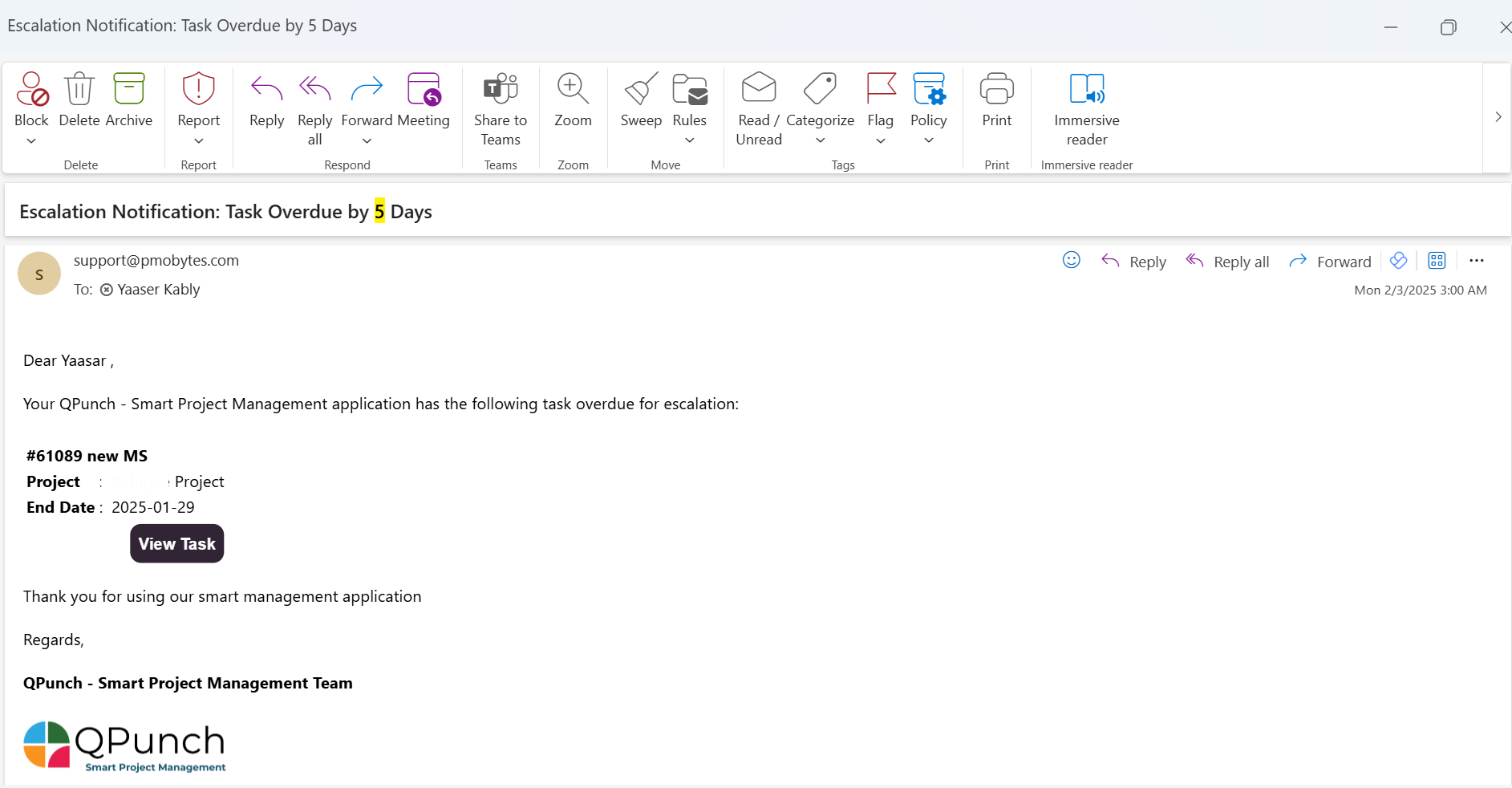
Task: Open the Policy settings icon
Action: point(929,89)
